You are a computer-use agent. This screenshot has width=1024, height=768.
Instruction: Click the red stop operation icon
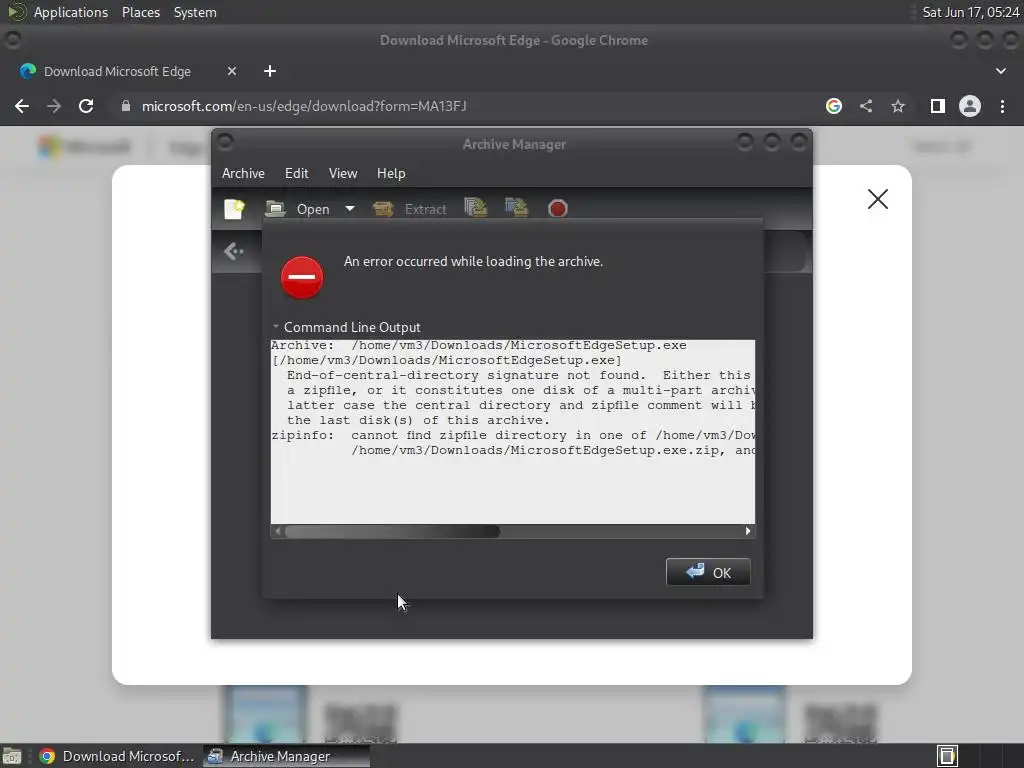pos(558,209)
